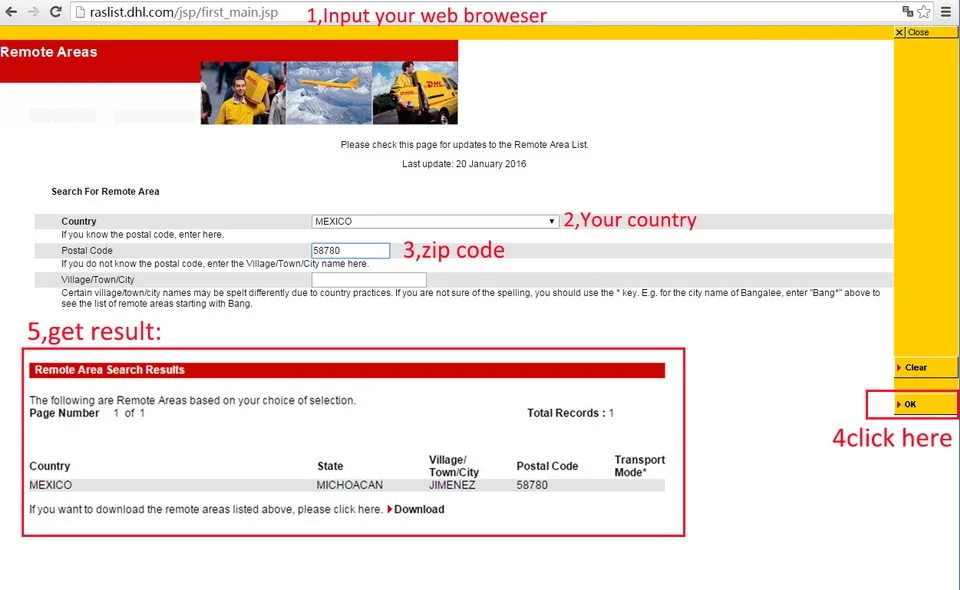Viewport: 960px width, 590px height.
Task: Click the browser forward arrow
Action: coord(33,12)
